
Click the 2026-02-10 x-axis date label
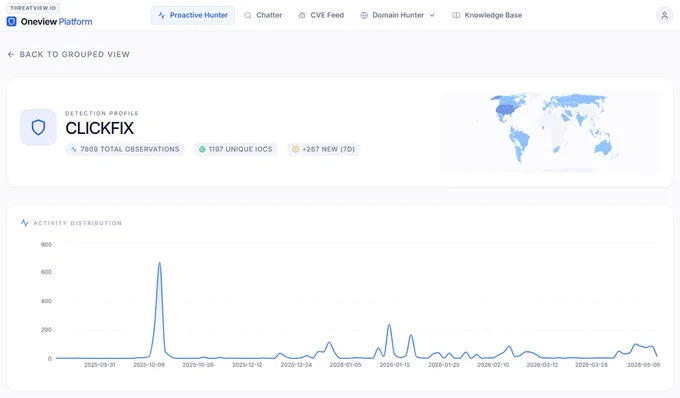pyautogui.click(x=493, y=365)
